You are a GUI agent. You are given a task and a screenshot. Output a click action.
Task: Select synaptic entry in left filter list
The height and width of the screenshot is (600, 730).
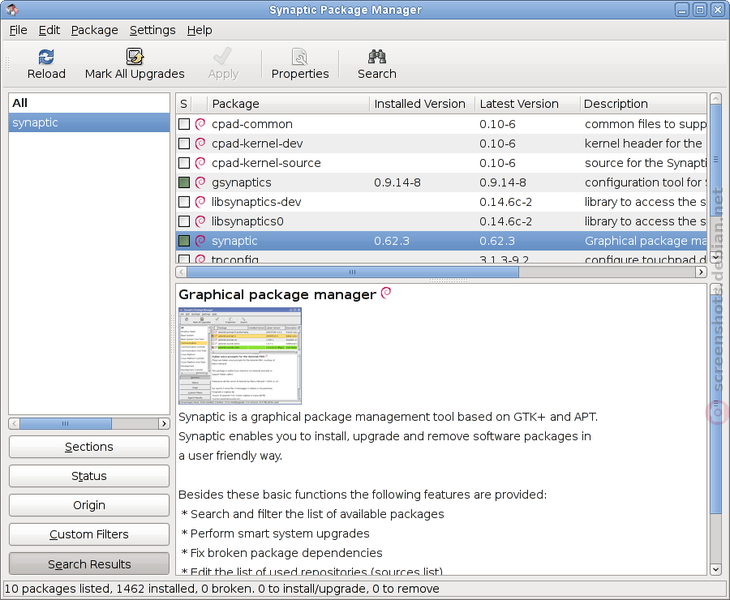click(x=89, y=122)
